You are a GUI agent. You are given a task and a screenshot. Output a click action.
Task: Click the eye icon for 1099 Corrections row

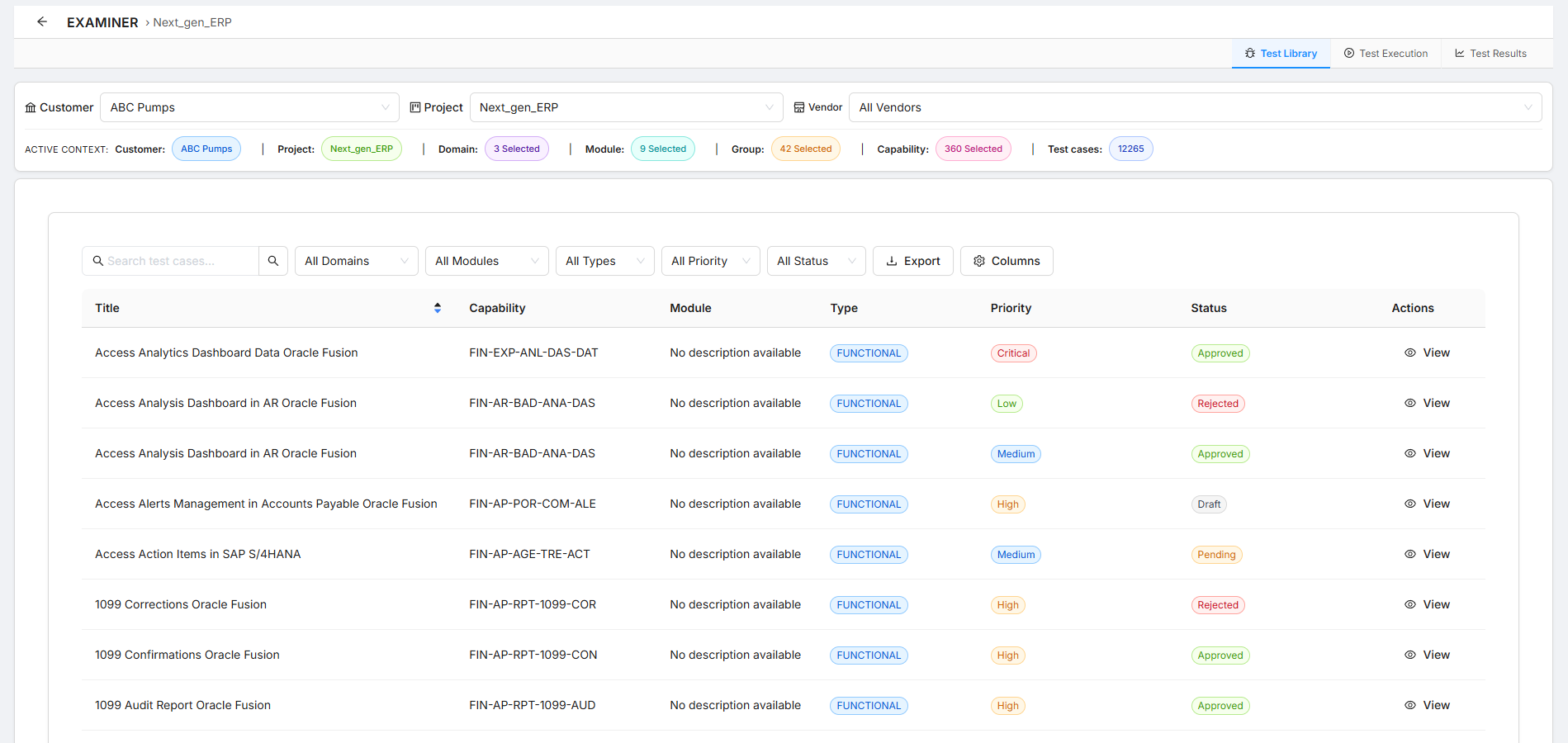coord(1410,604)
